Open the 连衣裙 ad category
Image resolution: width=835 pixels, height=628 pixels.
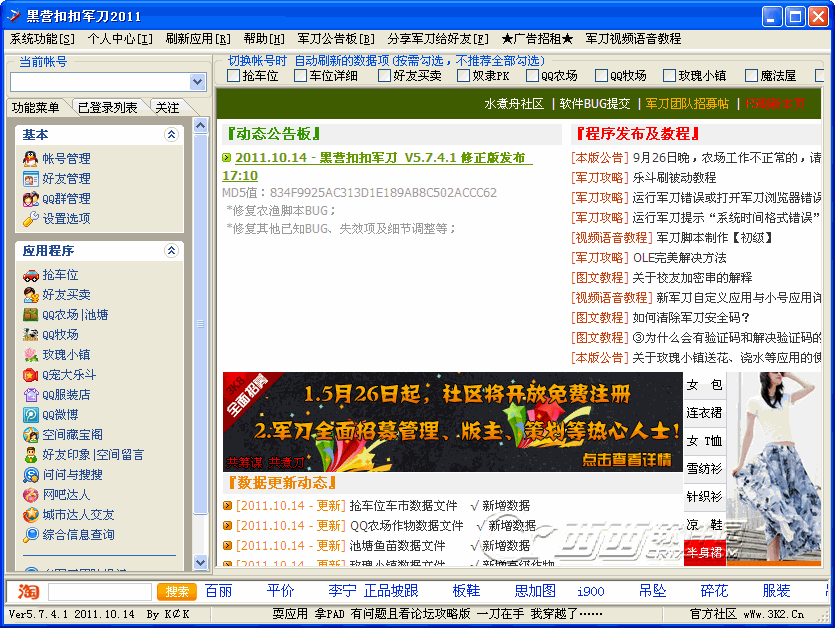point(704,413)
